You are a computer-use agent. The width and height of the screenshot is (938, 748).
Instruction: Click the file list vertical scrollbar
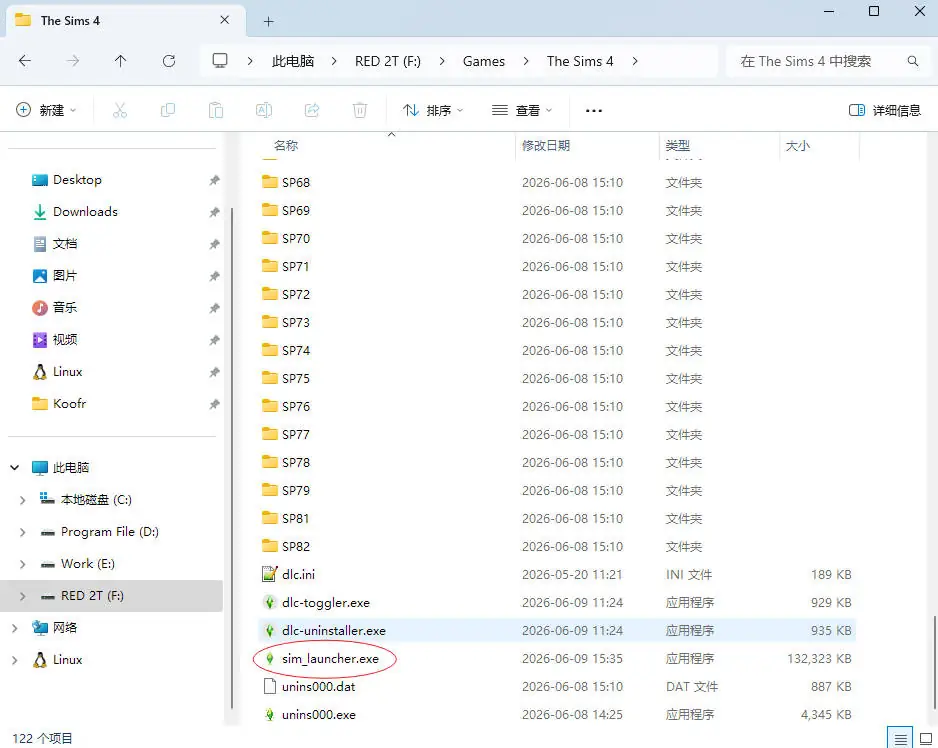tap(934, 664)
